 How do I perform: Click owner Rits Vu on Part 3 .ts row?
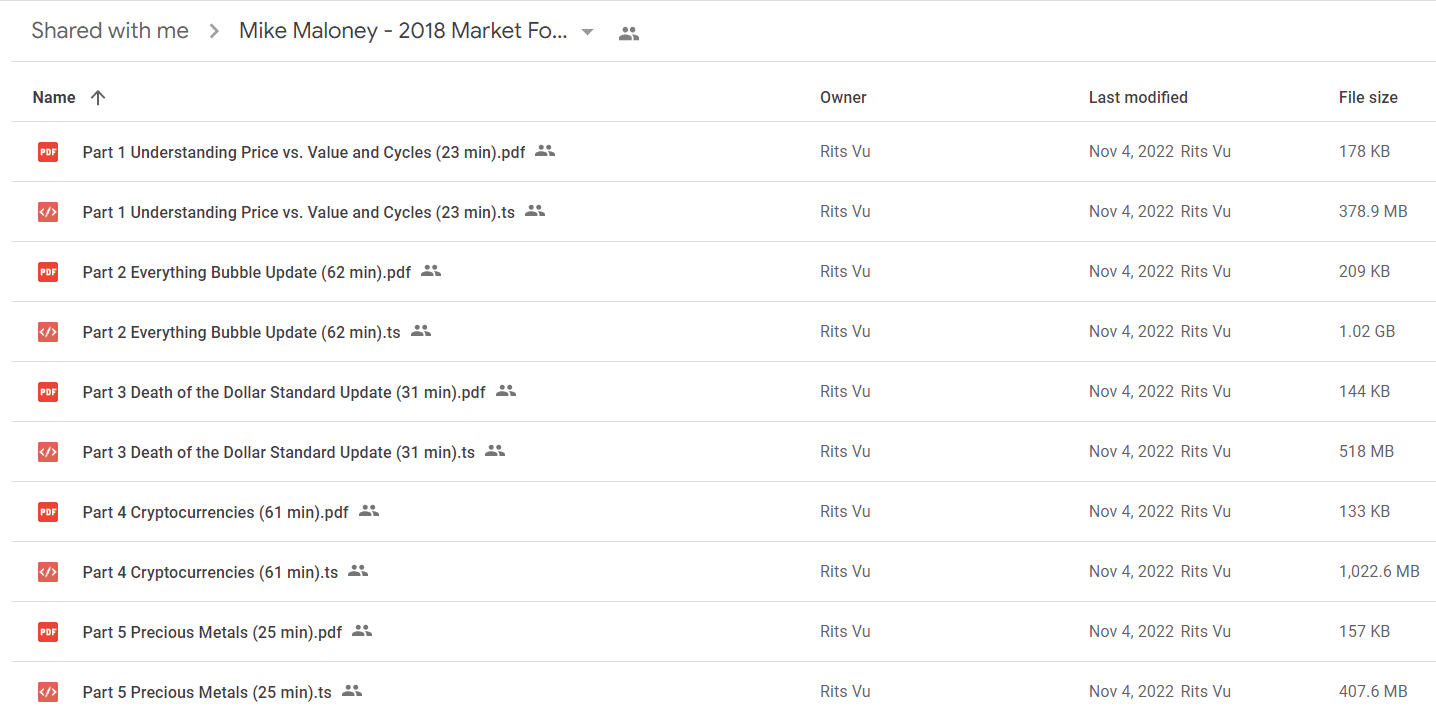pyautogui.click(x=845, y=452)
